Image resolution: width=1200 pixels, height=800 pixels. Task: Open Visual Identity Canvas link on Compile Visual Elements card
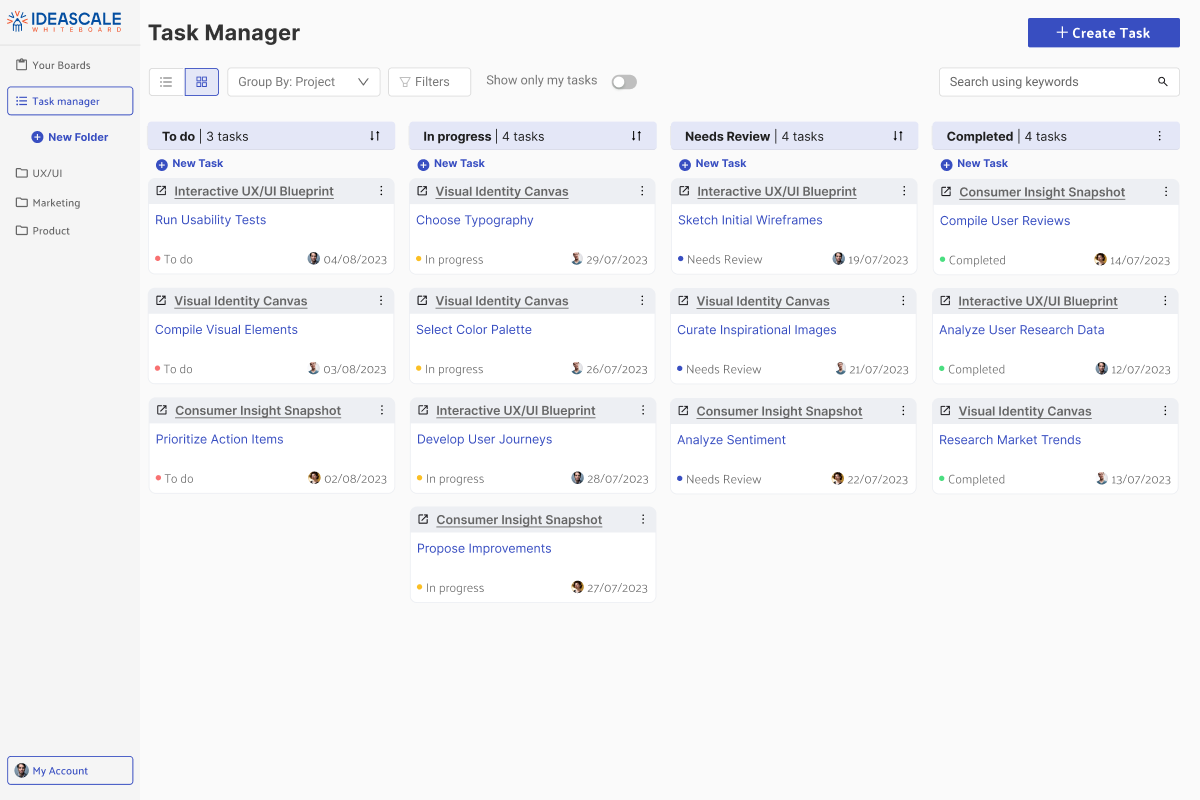point(241,301)
